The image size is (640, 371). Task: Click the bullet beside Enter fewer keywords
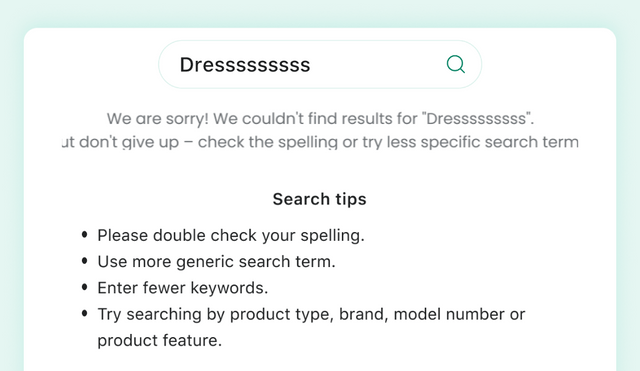(84, 287)
